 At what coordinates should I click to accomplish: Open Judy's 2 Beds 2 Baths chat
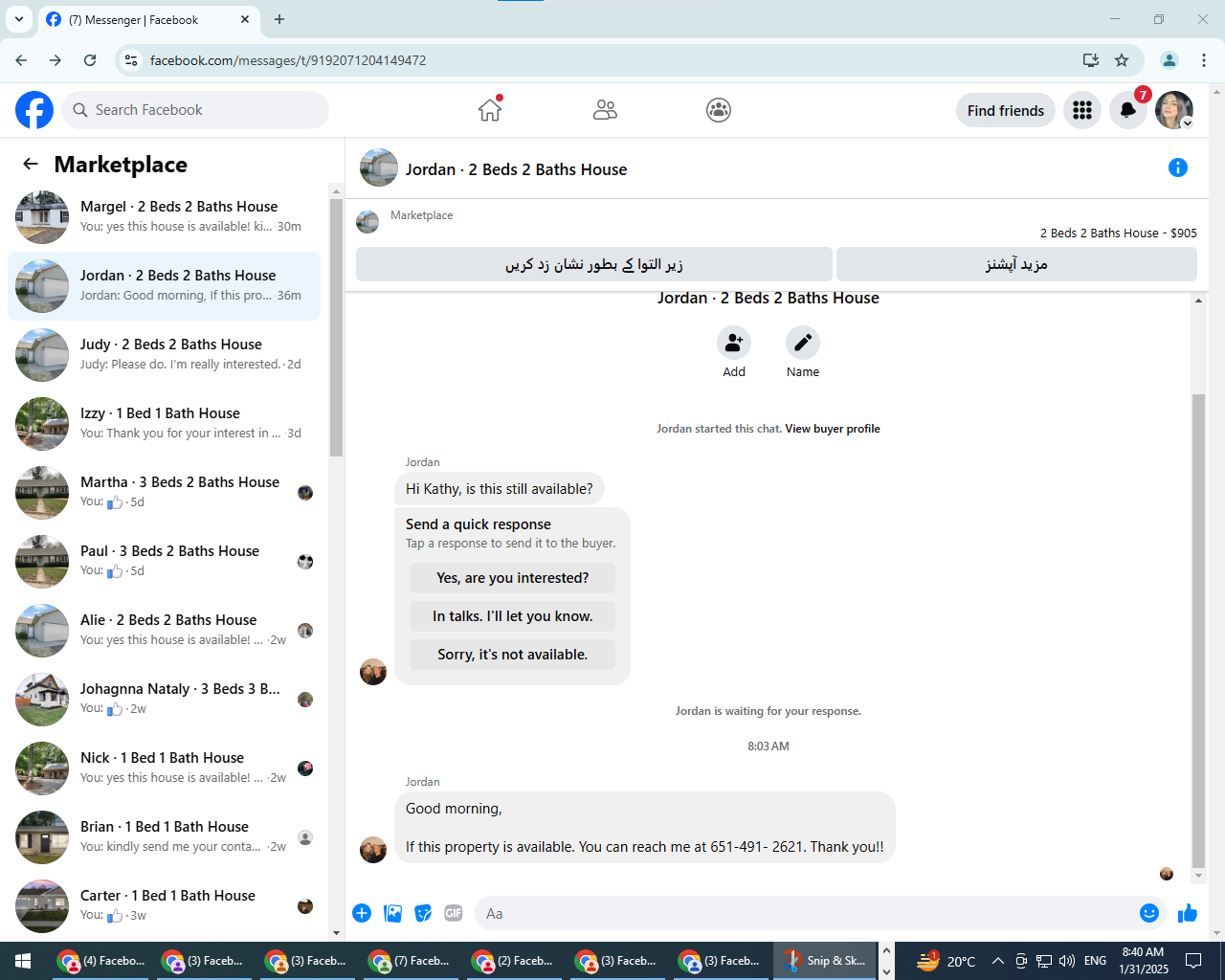point(165,355)
